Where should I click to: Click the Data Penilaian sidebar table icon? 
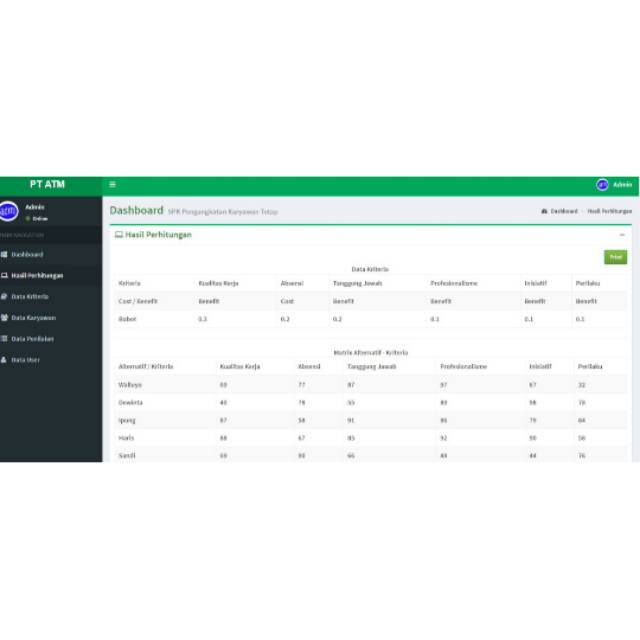4,338
